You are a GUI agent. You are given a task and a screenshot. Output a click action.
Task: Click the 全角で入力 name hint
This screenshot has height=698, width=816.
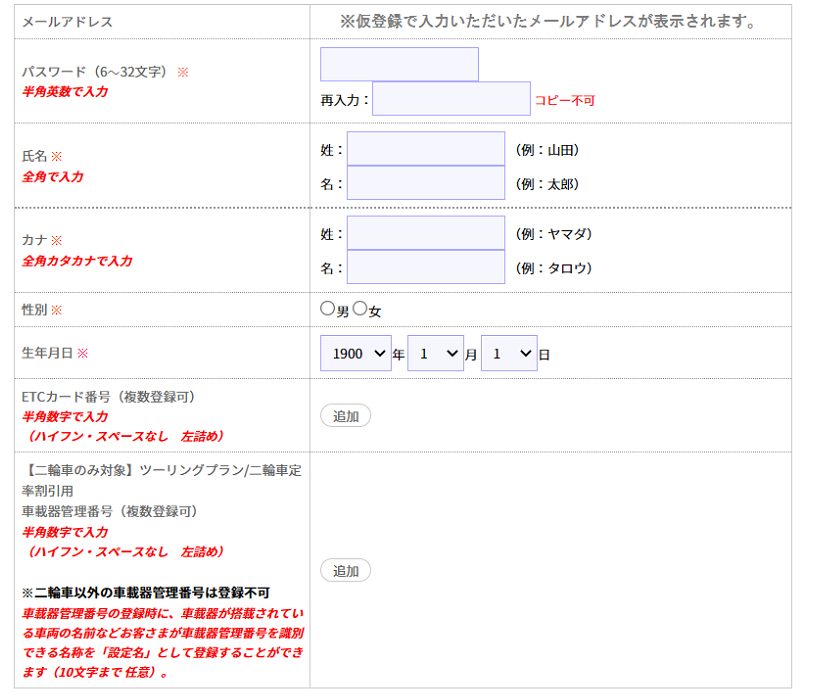coord(53,176)
